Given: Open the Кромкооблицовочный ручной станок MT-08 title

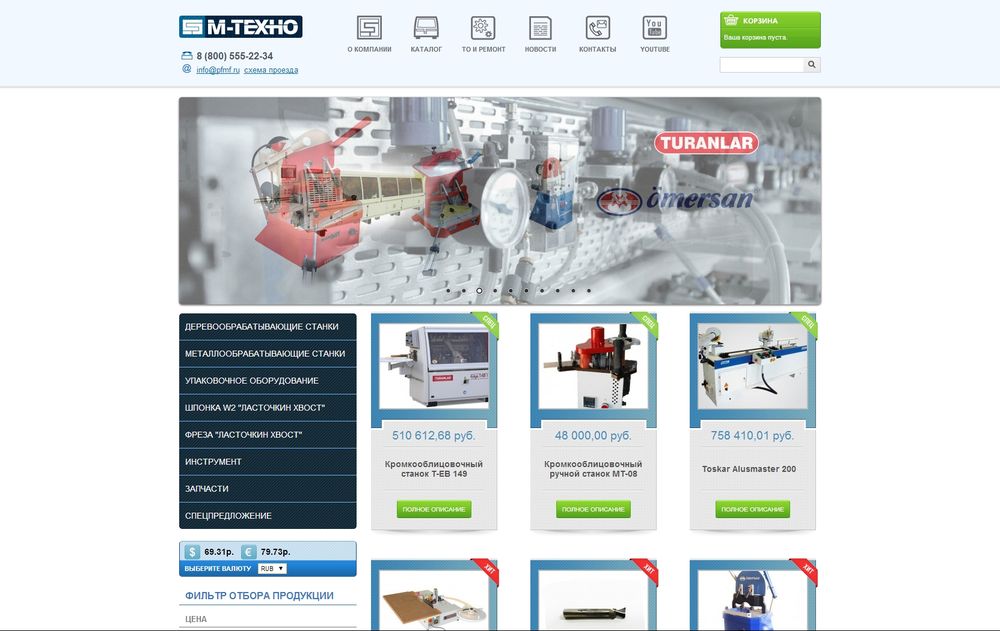Looking at the screenshot, I should tap(593, 469).
